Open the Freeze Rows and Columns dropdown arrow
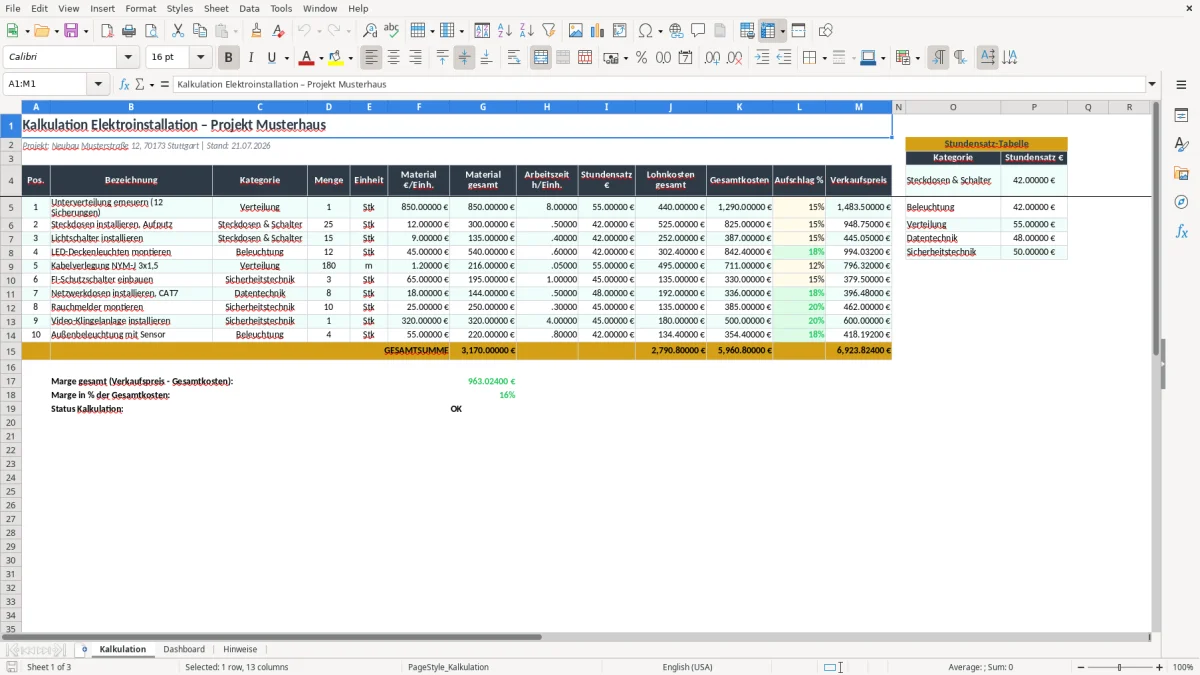Screen dimensions: 1200x675 tap(782, 31)
